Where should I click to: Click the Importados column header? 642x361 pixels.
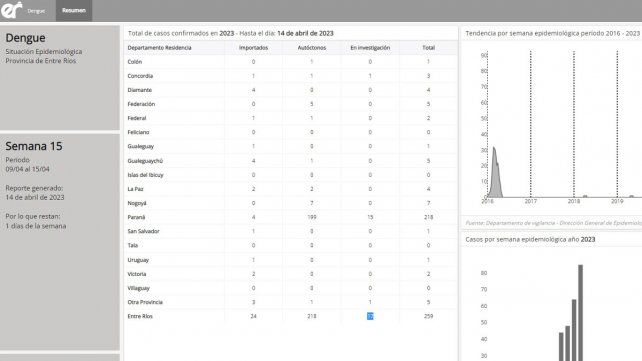click(x=253, y=48)
